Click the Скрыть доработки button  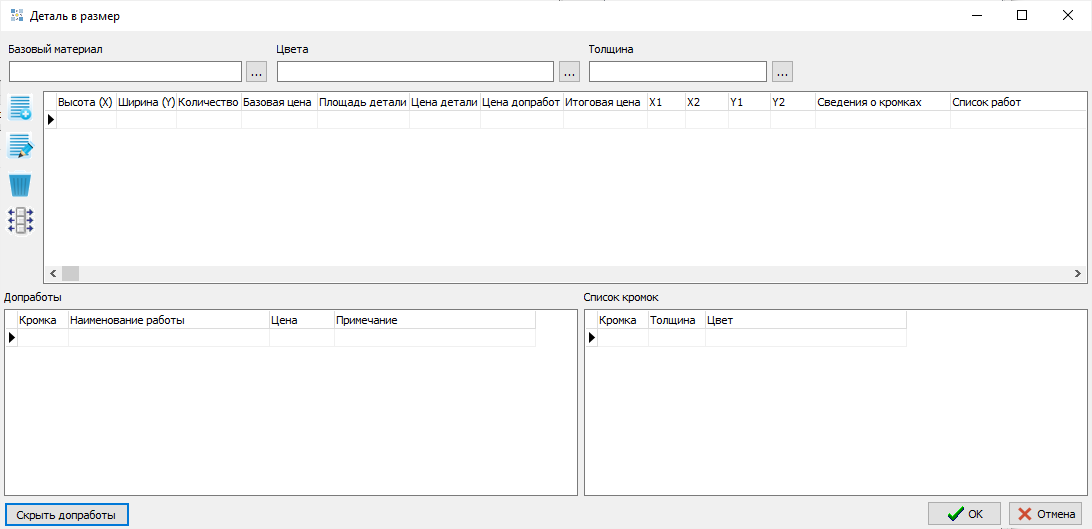tap(66, 515)
